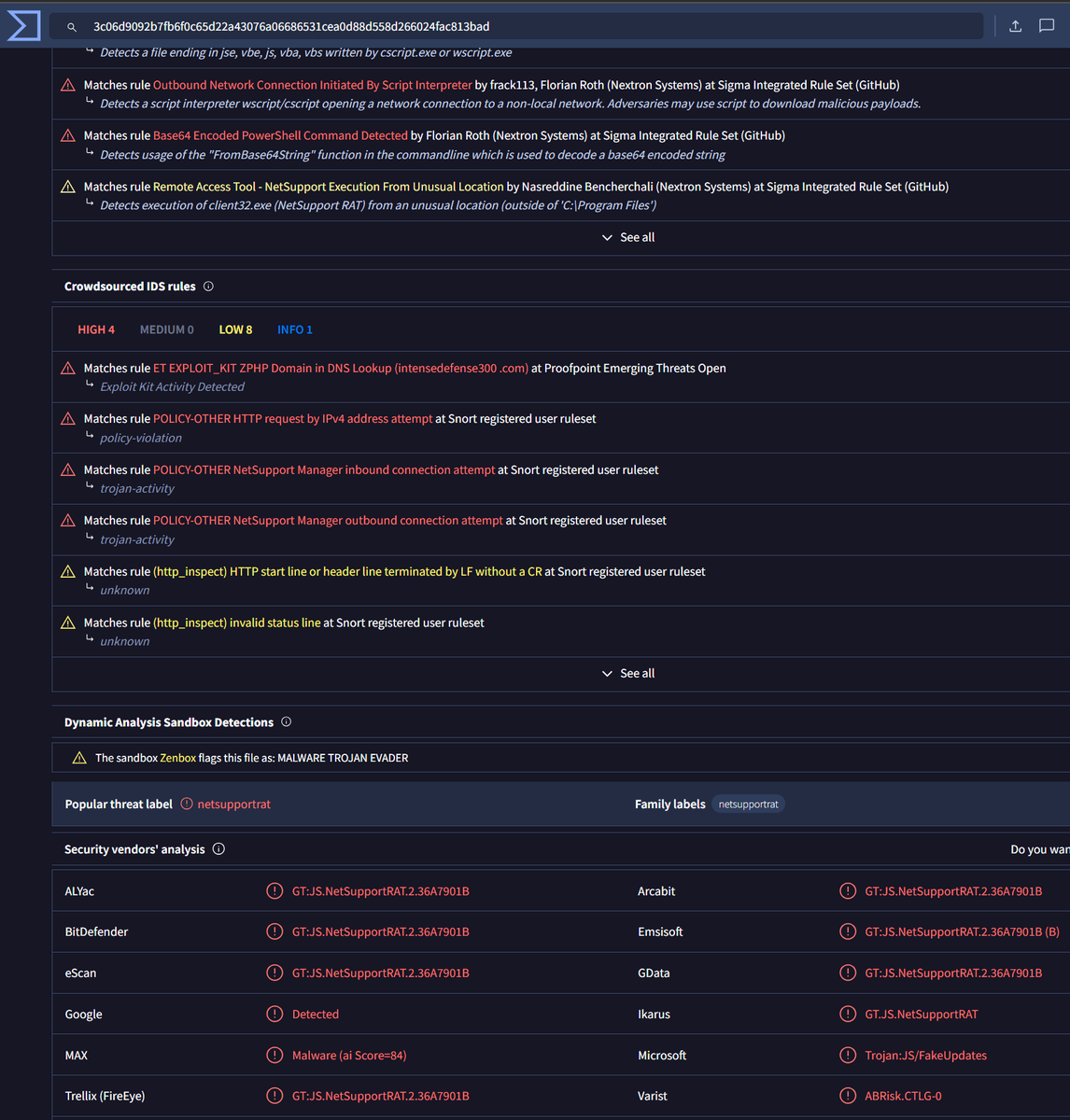
Task: Open NetSupport Manager inbound connection attempt rule
Action: tap(324, 470)
